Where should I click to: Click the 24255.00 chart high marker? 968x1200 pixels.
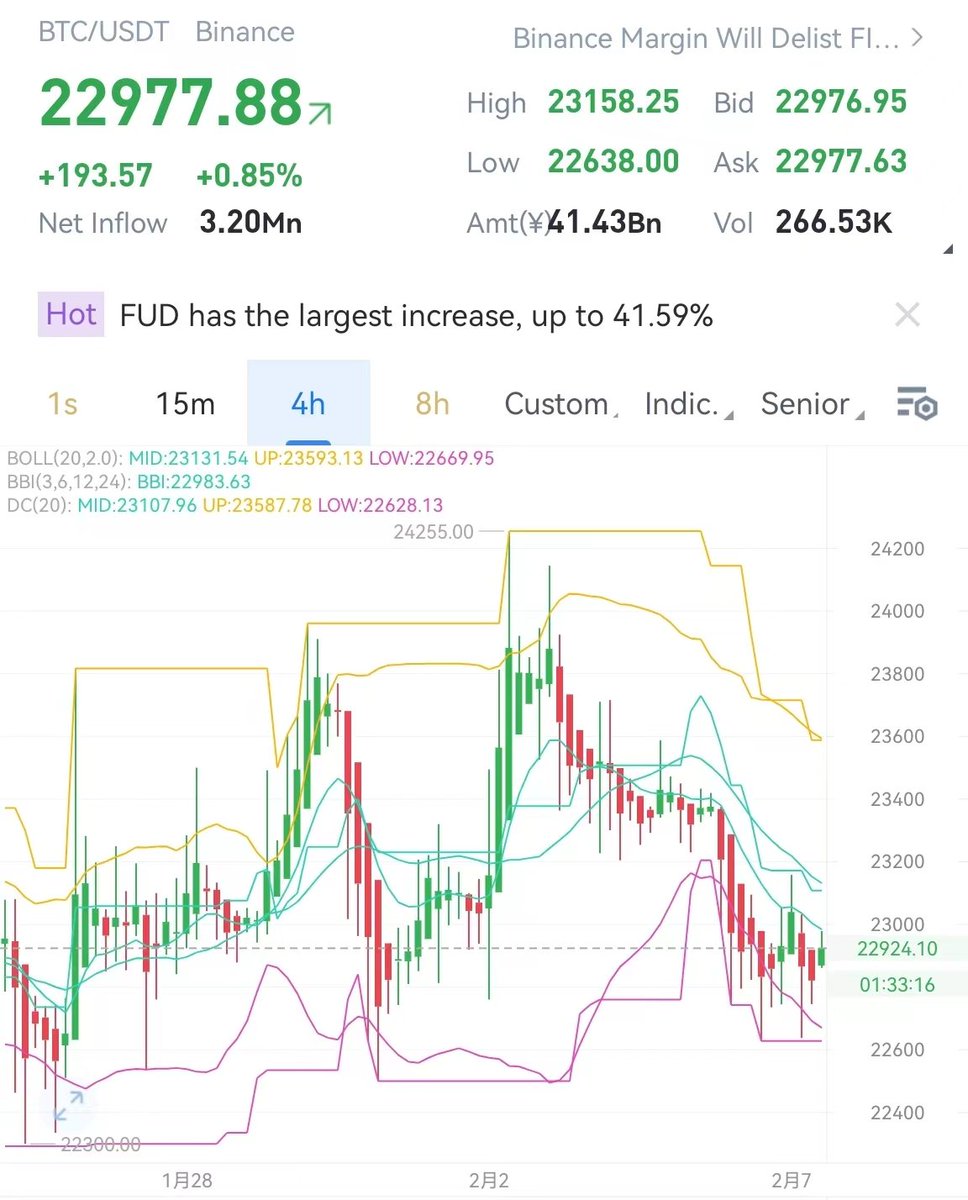point(433,533)
